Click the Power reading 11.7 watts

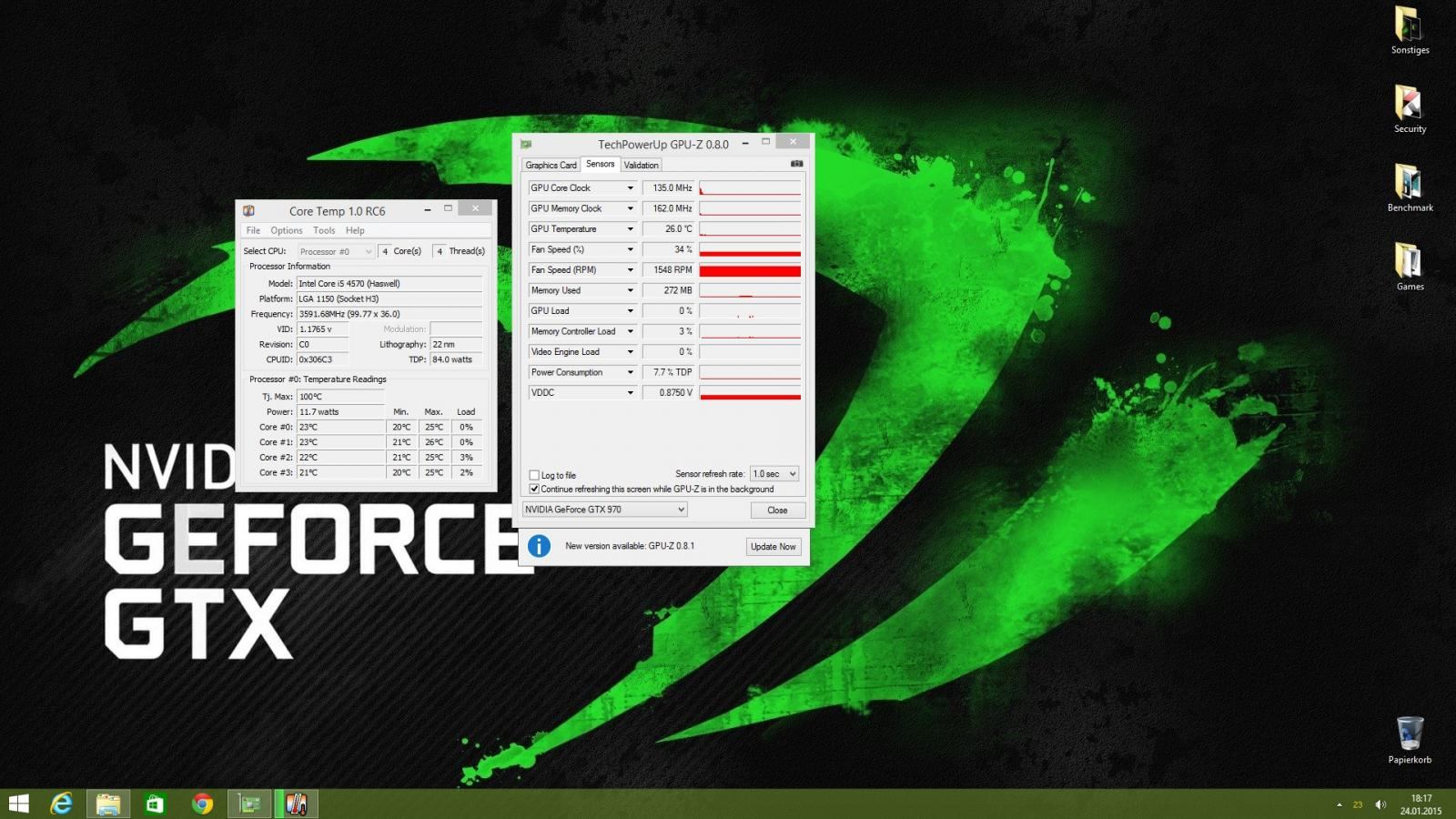click(340, 411)
